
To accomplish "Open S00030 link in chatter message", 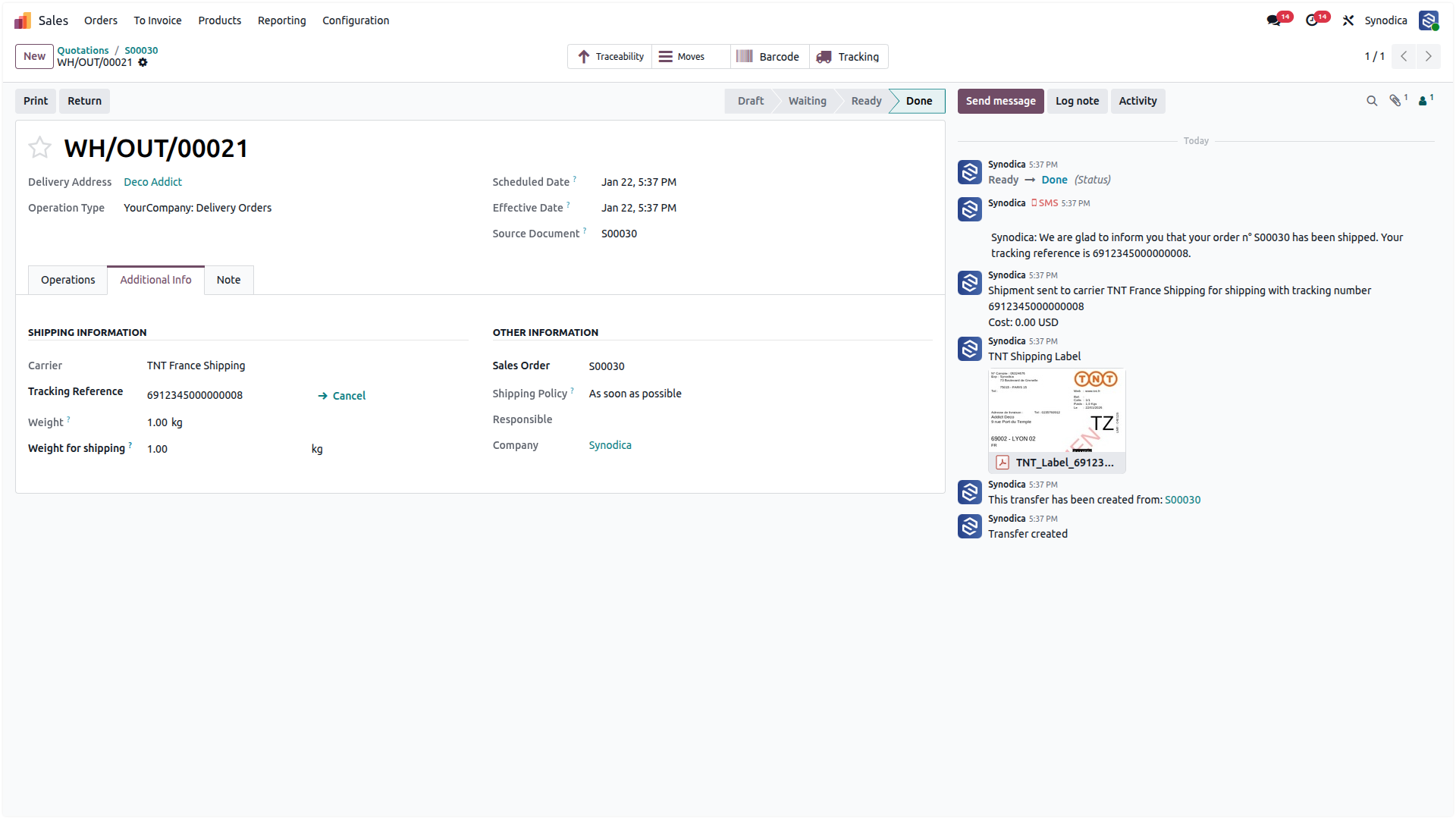I will [1182, 500].
